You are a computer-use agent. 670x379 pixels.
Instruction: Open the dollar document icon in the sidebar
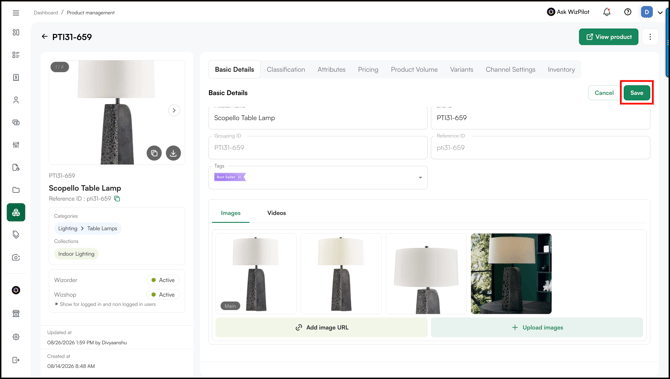(x=16, y=77)
